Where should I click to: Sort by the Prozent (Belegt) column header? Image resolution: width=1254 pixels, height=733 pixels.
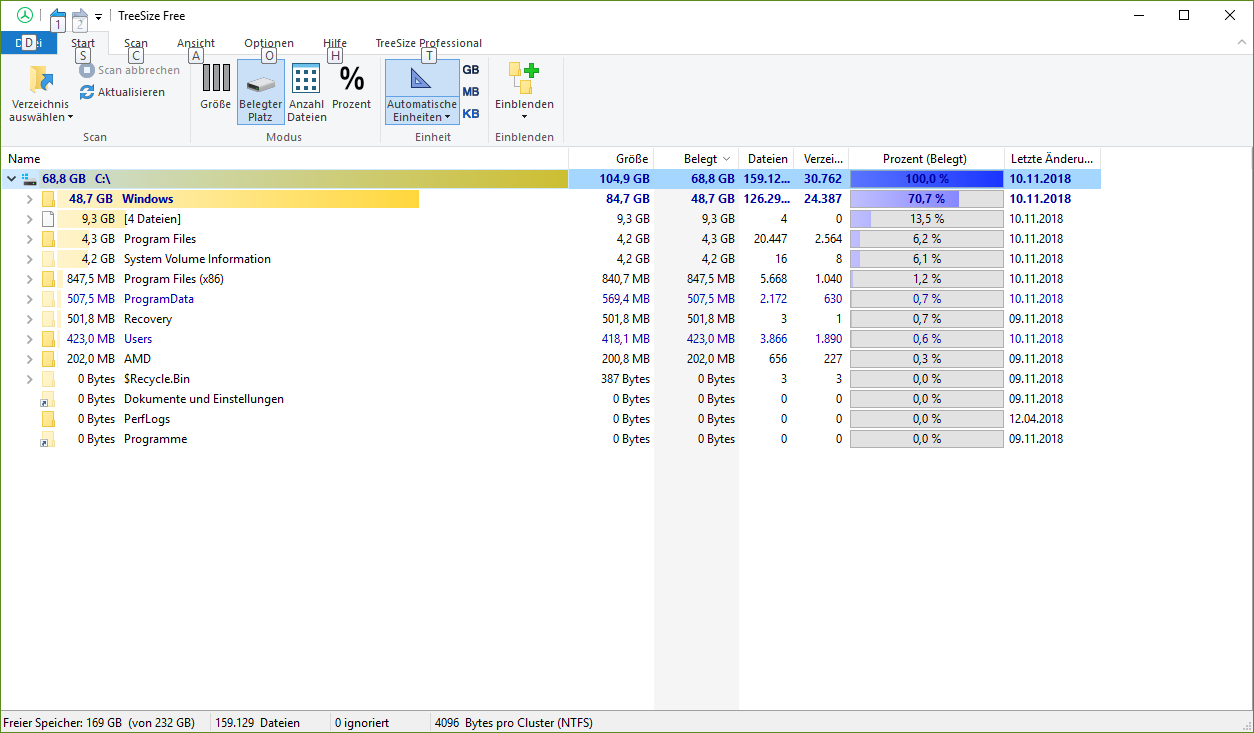[x=926, y=158]
